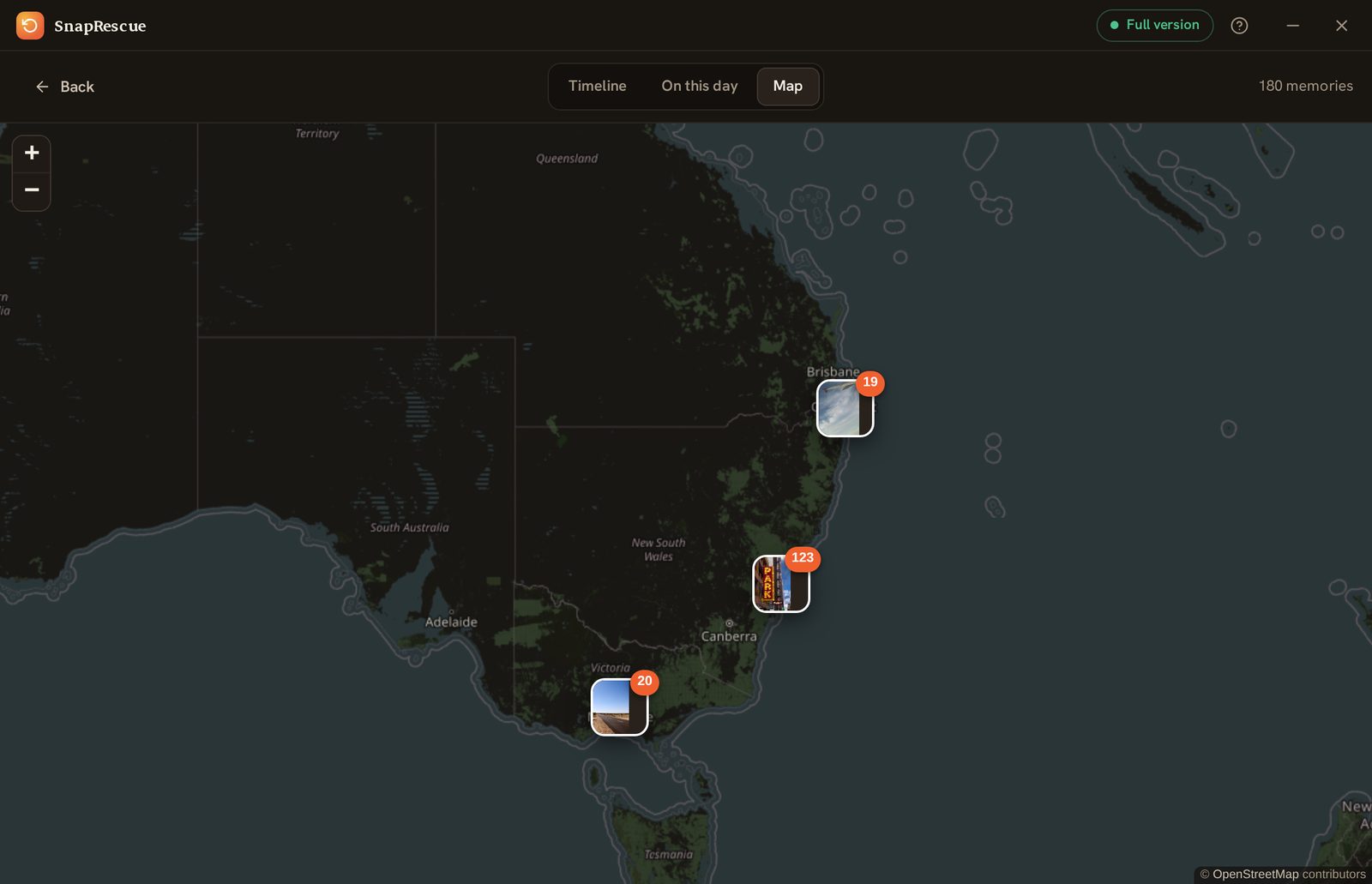Close the SnapRescue window
Screen dimensions: 1372x884
(1341, 26)
